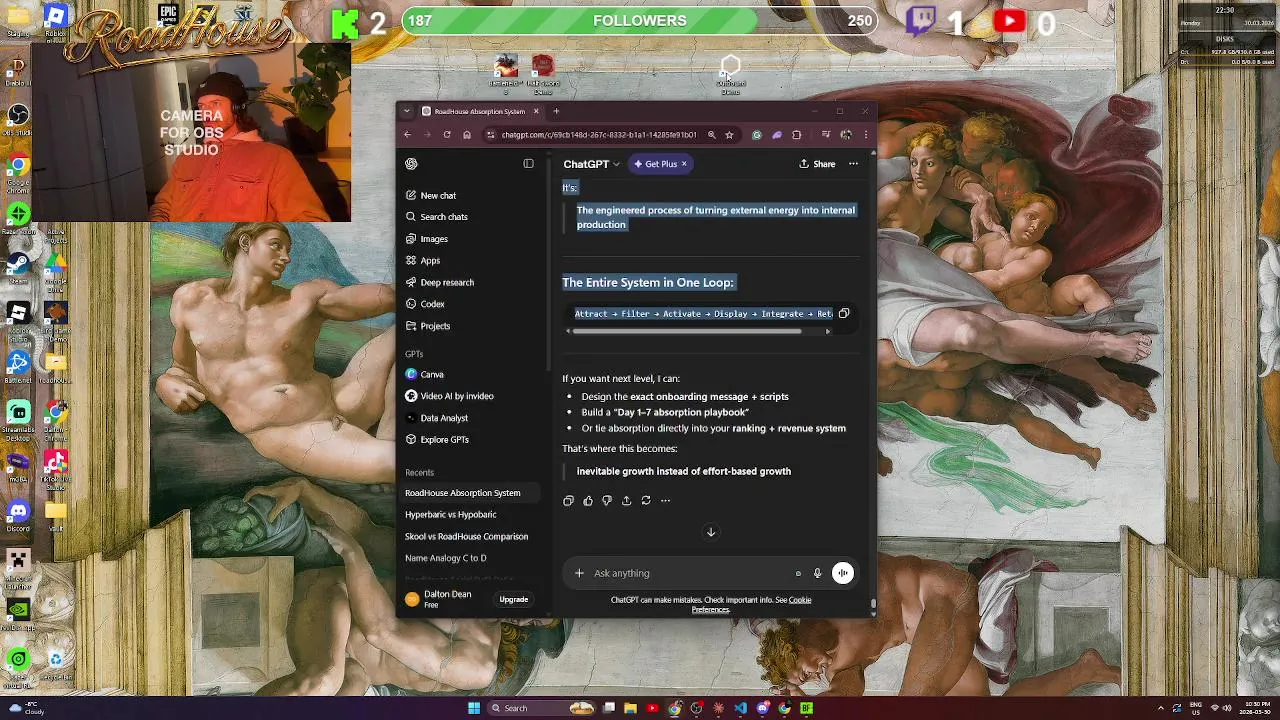Open the Hyperbaric vs Hypobaric chat
The height and width of the screenshot is (720, 1280).
pos(450,515)
